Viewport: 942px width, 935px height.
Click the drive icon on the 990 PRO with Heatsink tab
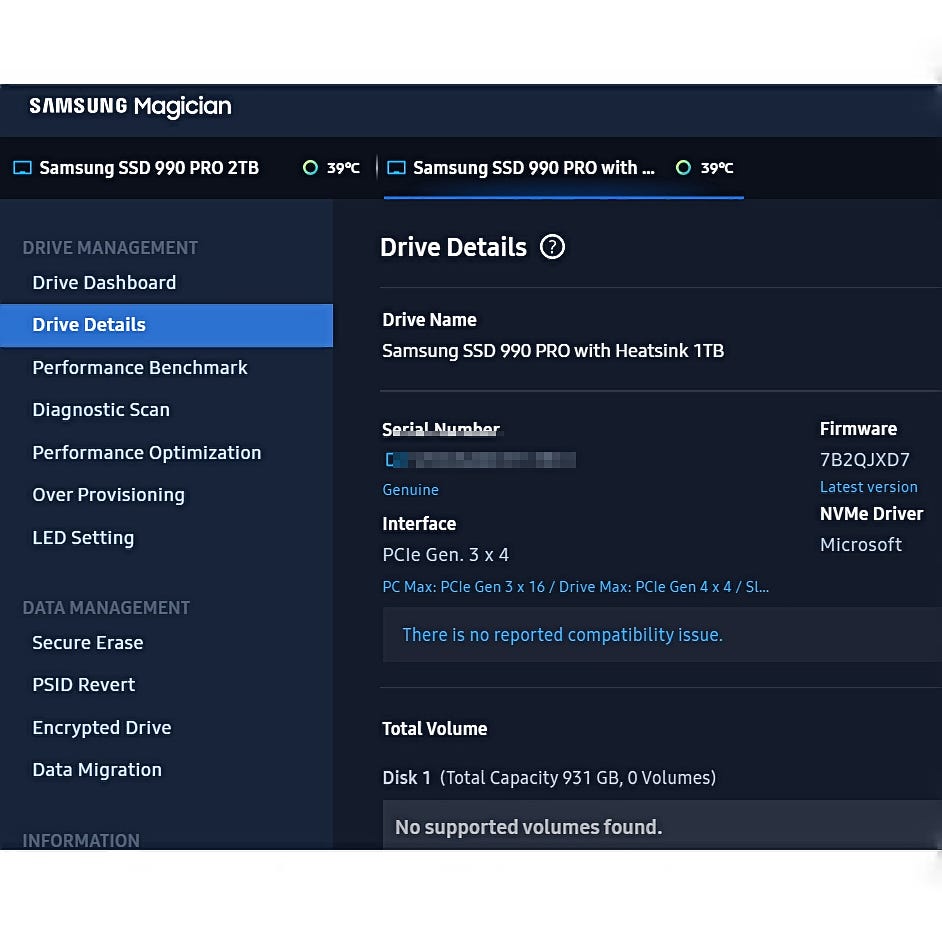(x=397, y=168)
